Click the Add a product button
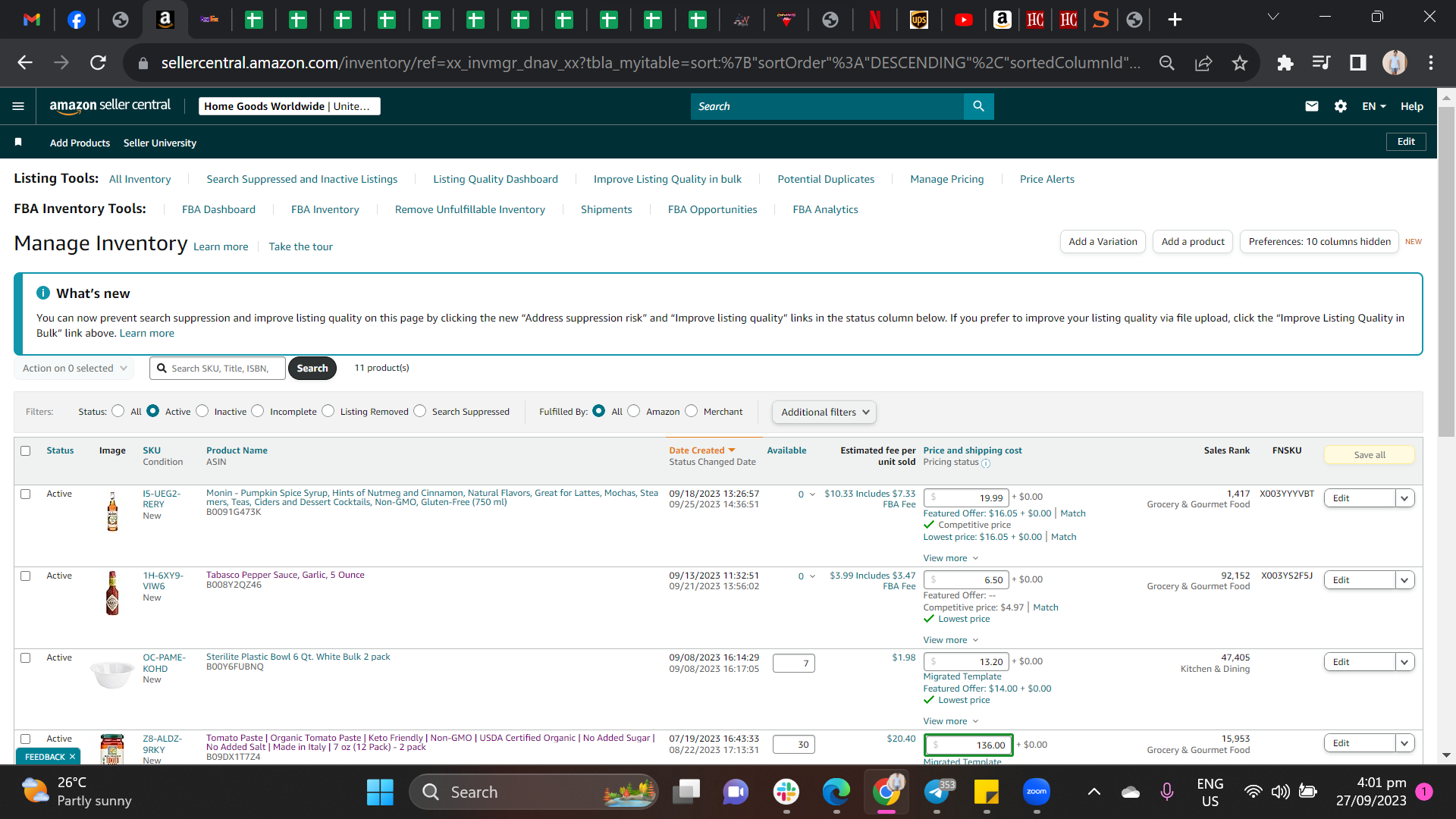Image resolution: width=1456 pixels, height=819 pixels. click(x=1193, y=242)
